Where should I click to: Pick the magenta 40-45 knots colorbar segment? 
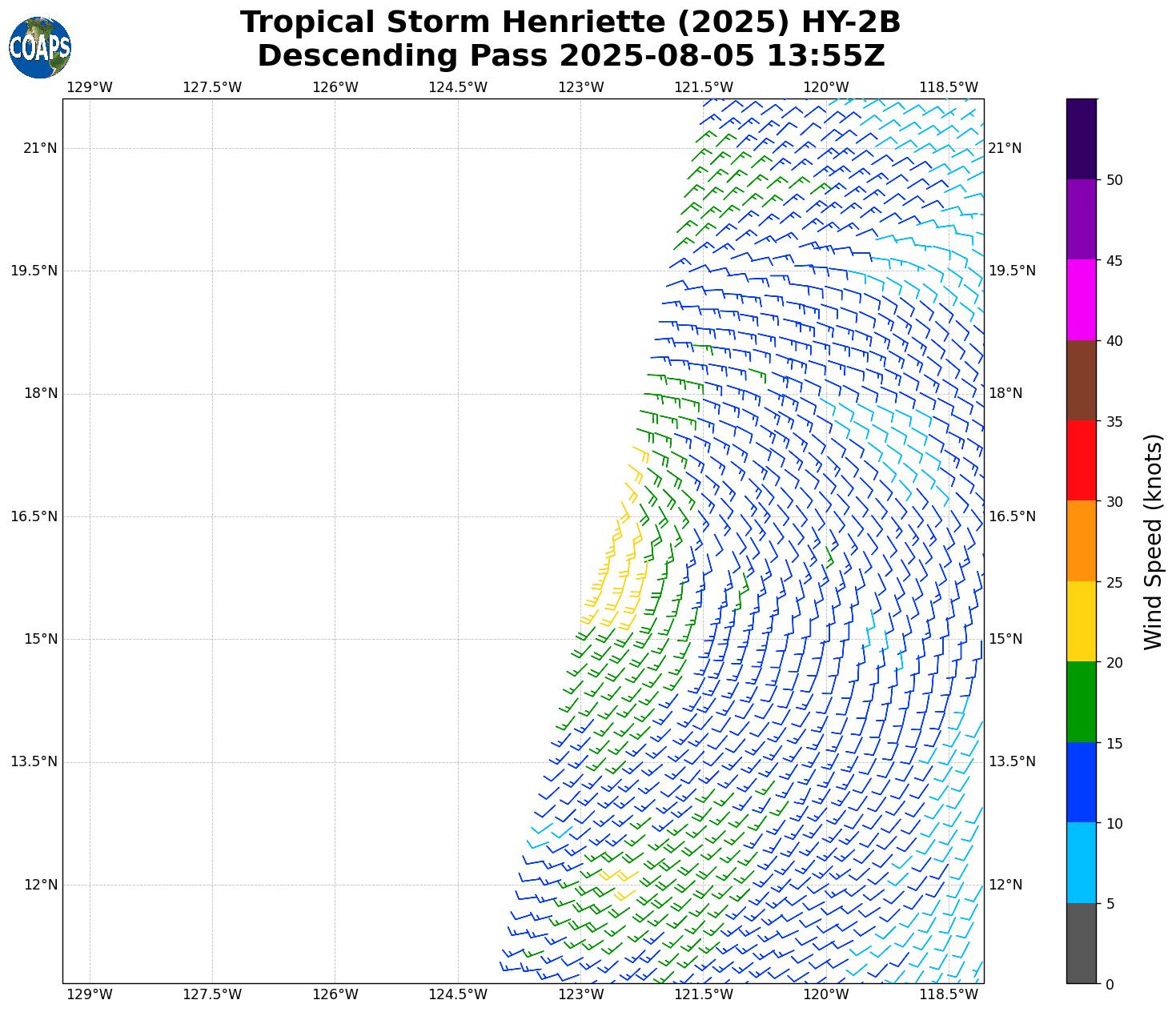[1081, 299]
